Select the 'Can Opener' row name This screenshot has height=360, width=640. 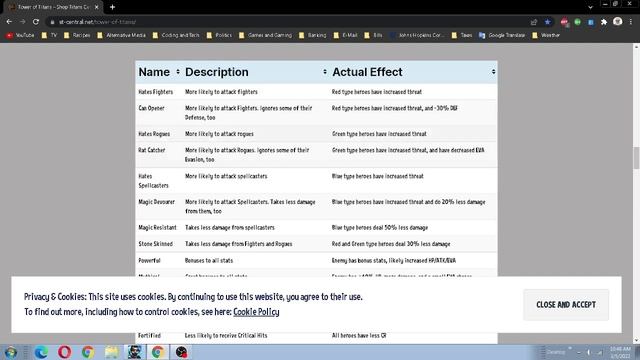tap(151, 108)
